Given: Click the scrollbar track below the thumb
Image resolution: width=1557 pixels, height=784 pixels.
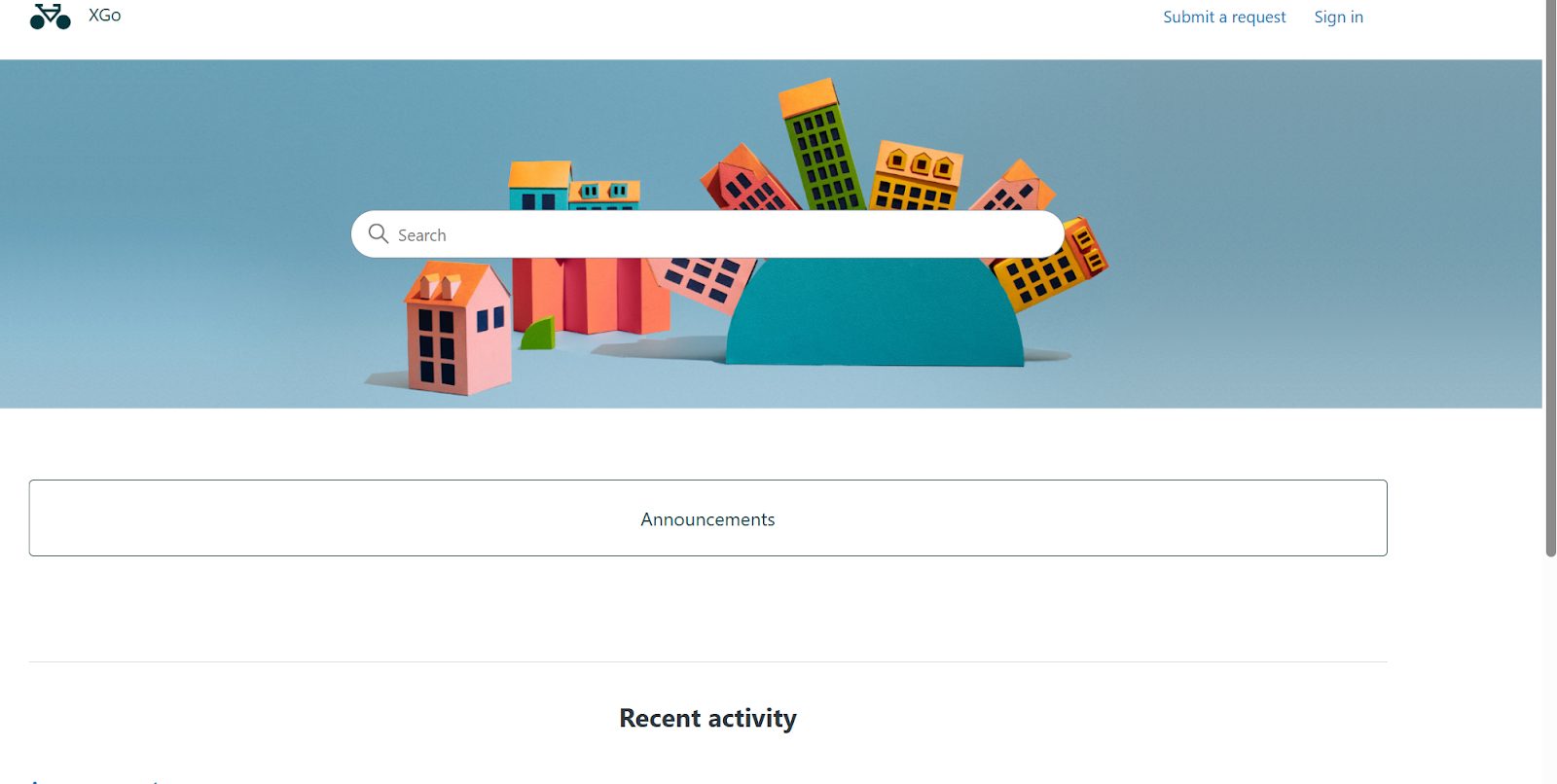Looking at the screenshot, I should pyautogui.click(x=1550, y=671).
